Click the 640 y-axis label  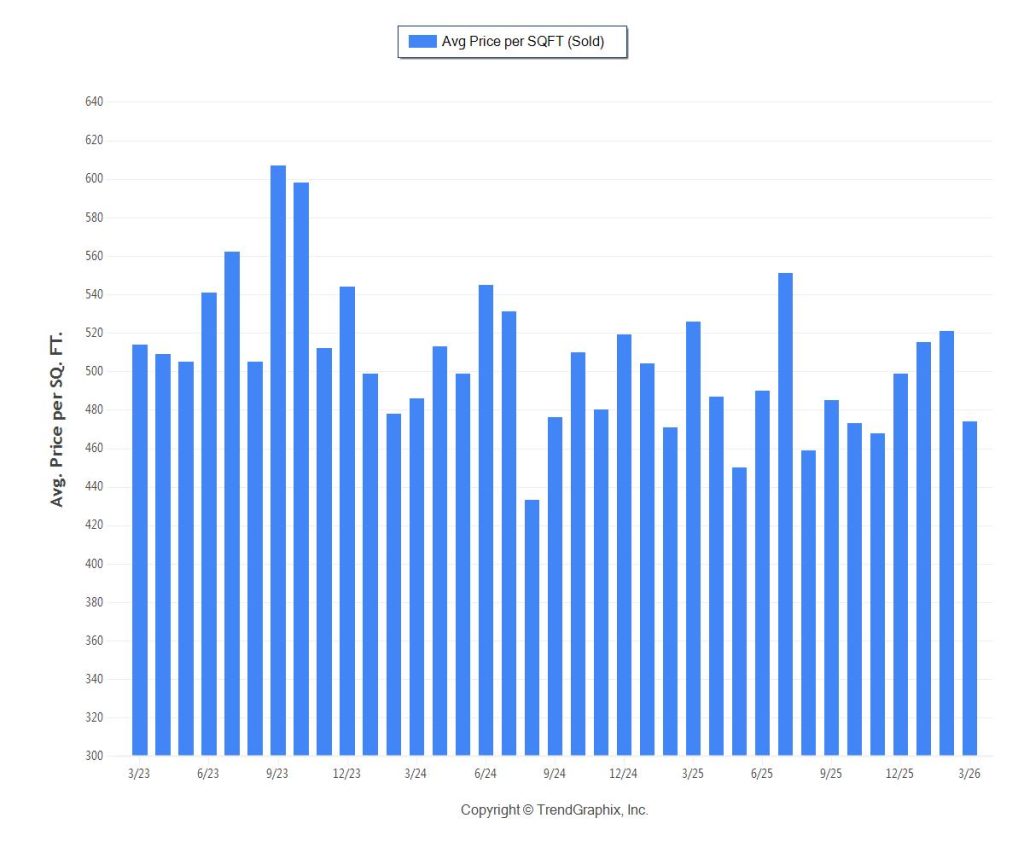pos(94,102)
